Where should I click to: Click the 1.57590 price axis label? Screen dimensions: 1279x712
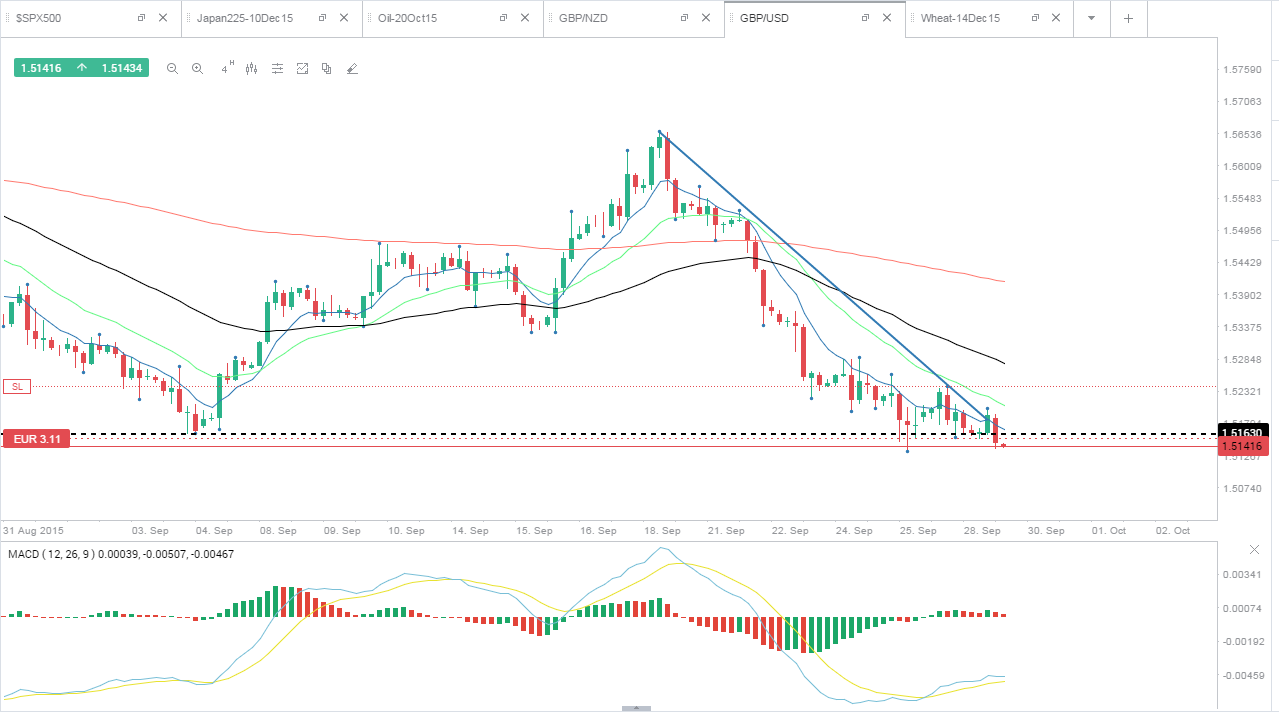coord(1241,70)
